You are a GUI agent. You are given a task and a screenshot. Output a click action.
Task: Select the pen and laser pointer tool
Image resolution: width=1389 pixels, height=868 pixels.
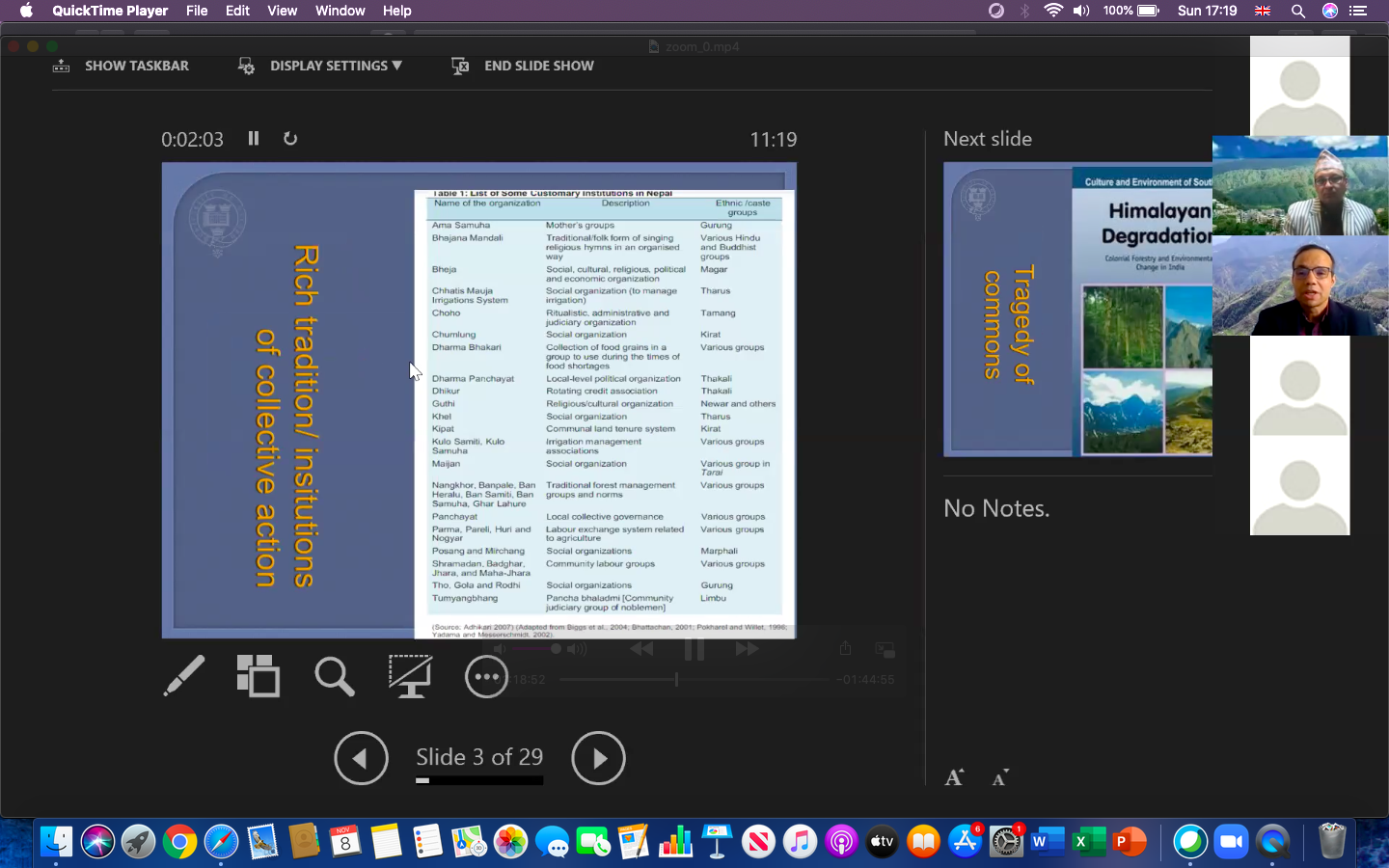183,676
